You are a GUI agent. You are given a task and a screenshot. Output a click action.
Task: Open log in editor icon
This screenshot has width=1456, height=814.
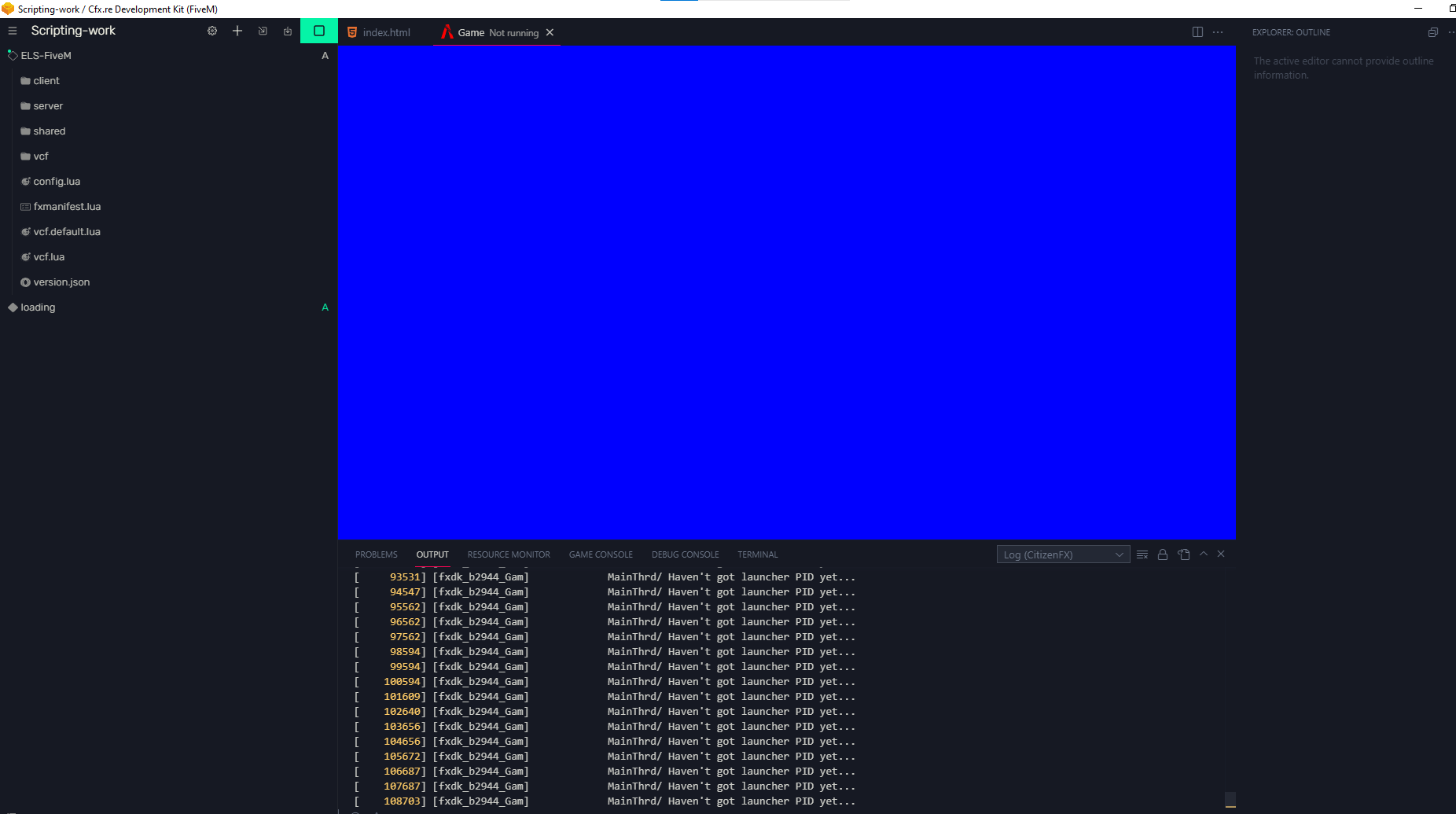point(1184,554)
